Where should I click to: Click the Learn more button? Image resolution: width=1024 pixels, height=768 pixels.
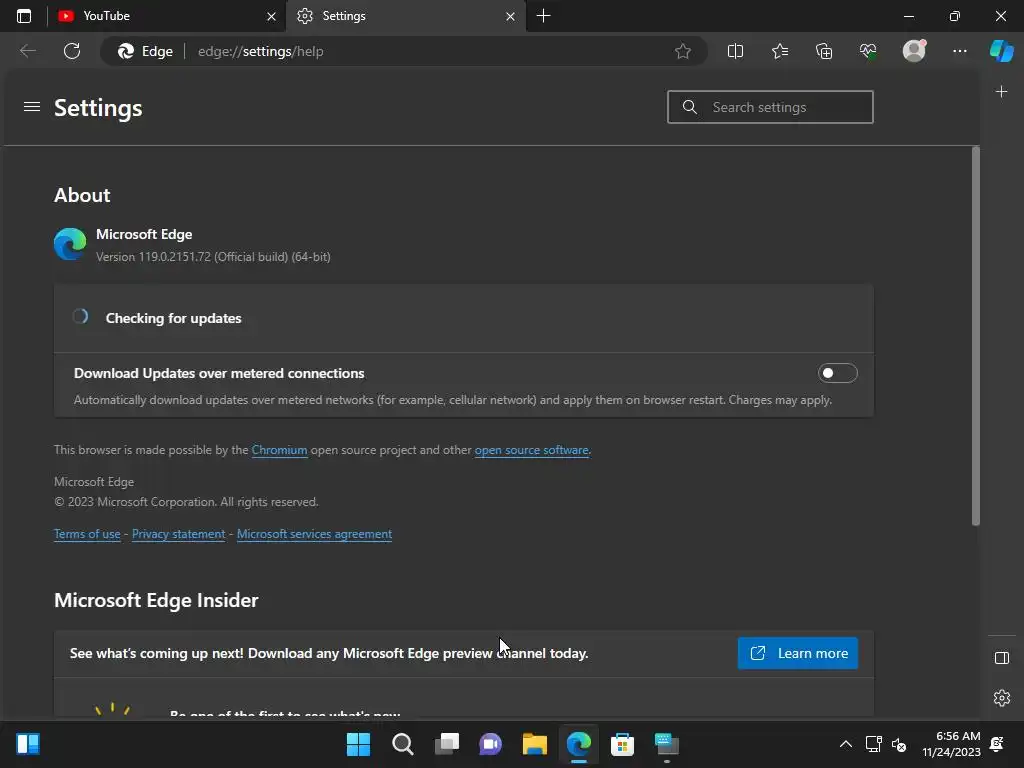(x=797, y=653)
